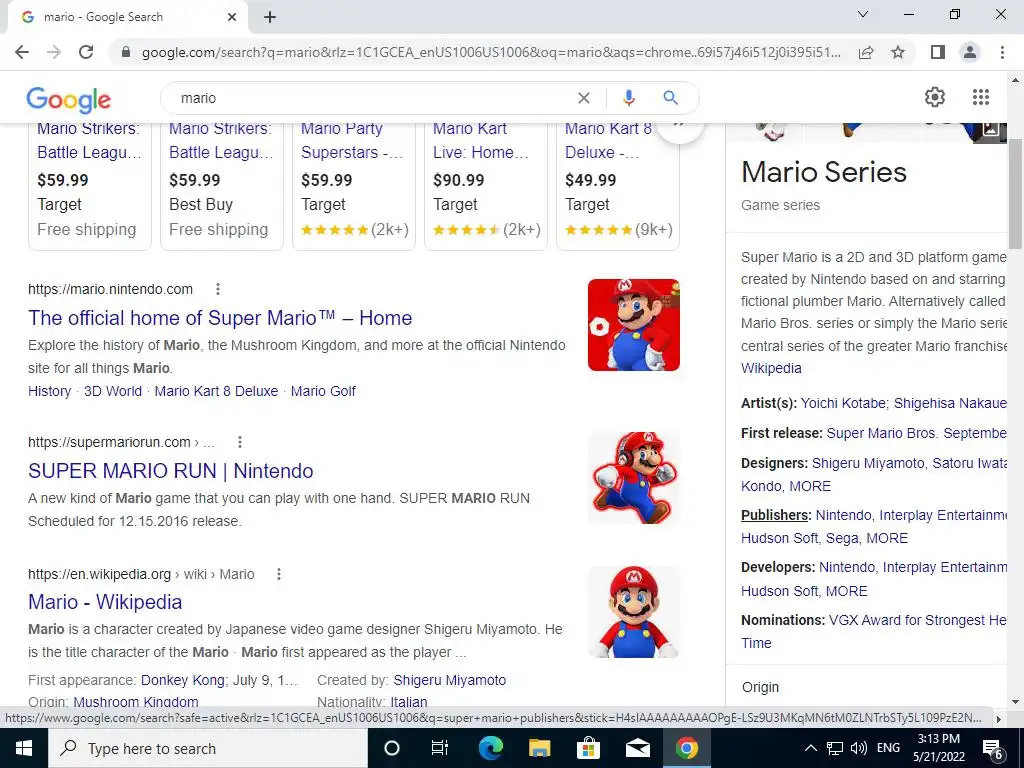Open options for supermariorun.com result
The height and width of the screenshot is (768, 1024).
240,442
